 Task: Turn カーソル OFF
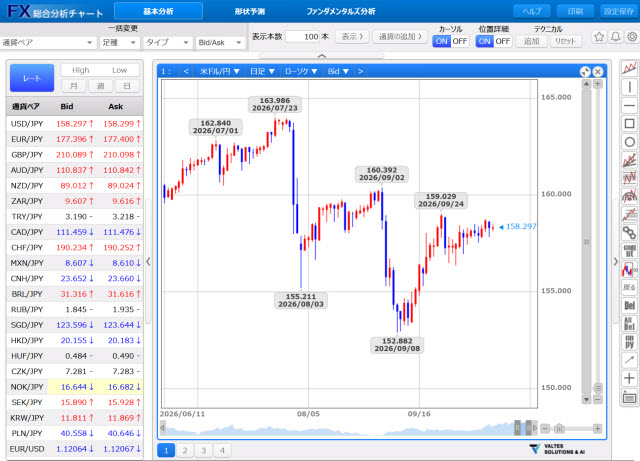click(x=460, y=41)
